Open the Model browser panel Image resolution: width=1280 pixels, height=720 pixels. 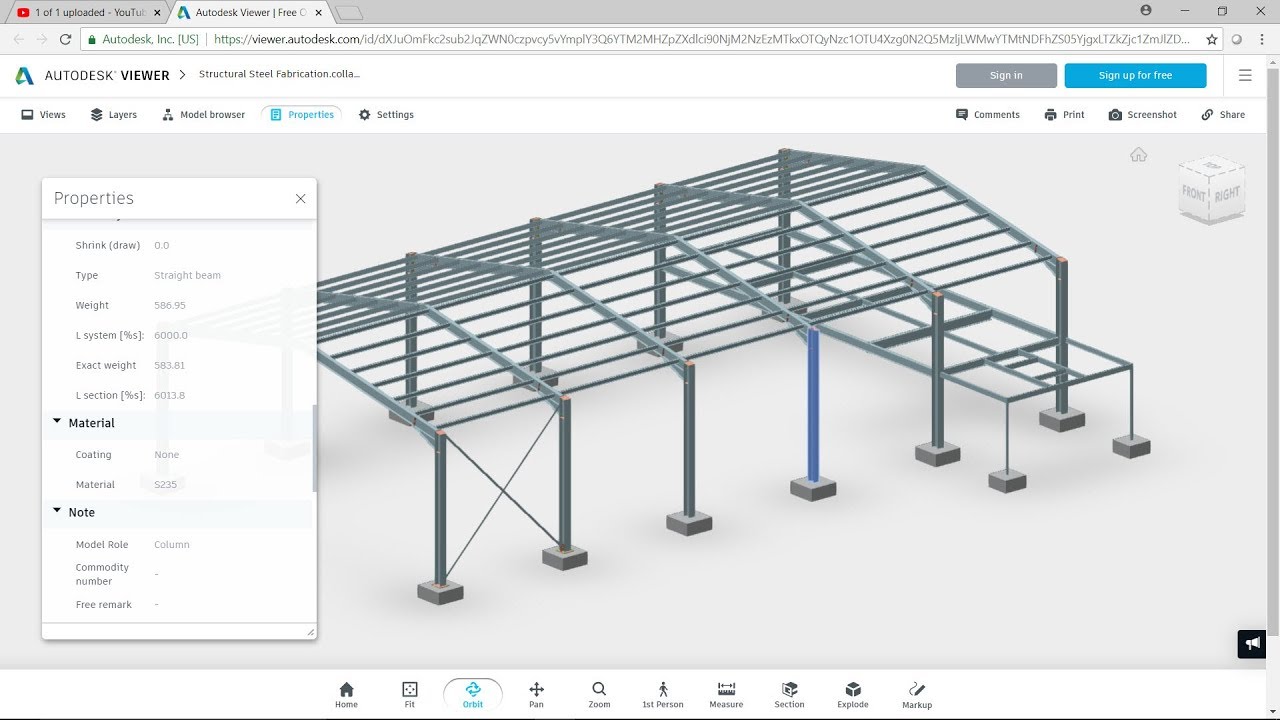point(203,114)
